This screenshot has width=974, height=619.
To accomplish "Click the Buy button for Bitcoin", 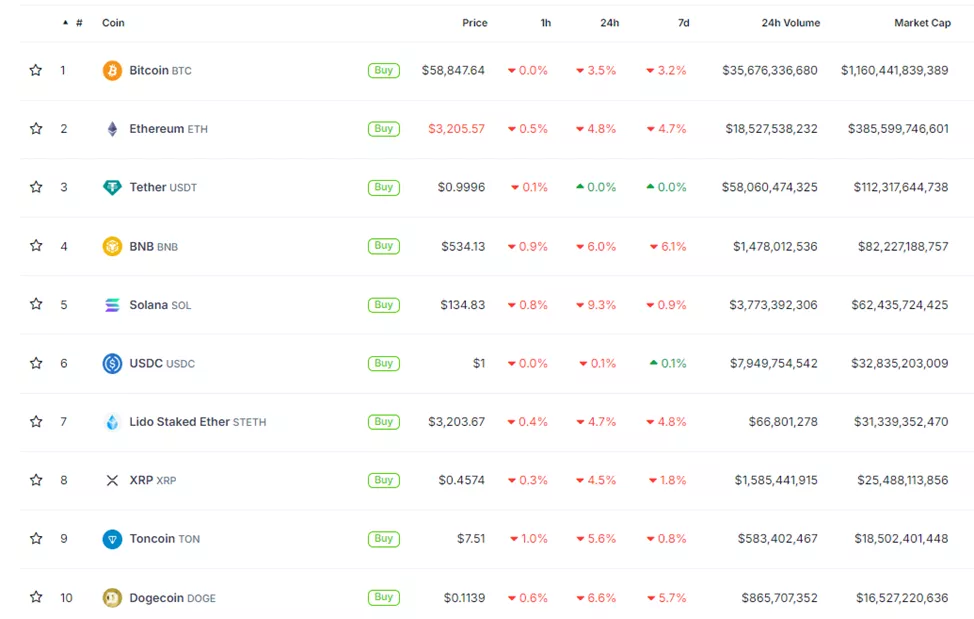I will pos(384,70).
